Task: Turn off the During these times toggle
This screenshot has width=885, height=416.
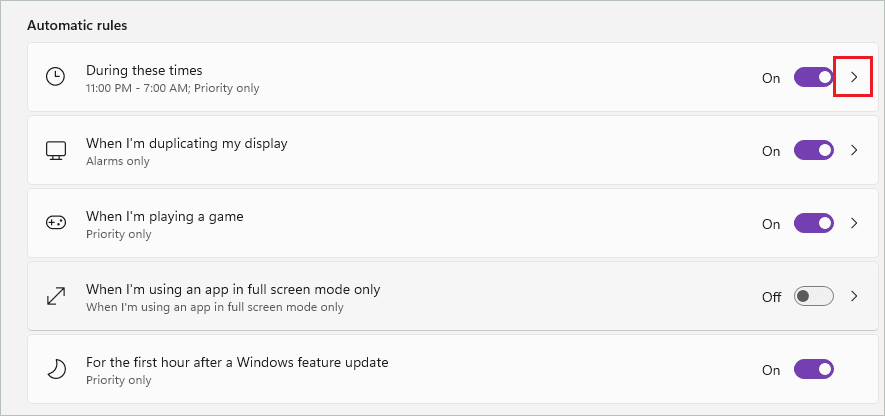Action: click(813, 77)
